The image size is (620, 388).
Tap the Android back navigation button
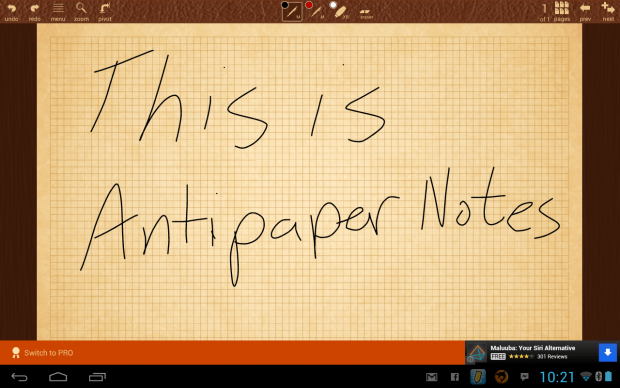(x=19, y=377)
